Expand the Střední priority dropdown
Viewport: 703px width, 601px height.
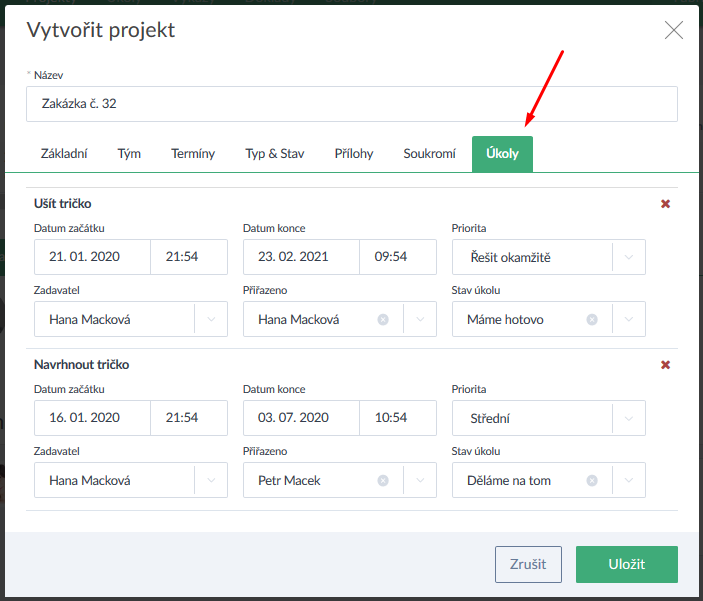(628, 418)
